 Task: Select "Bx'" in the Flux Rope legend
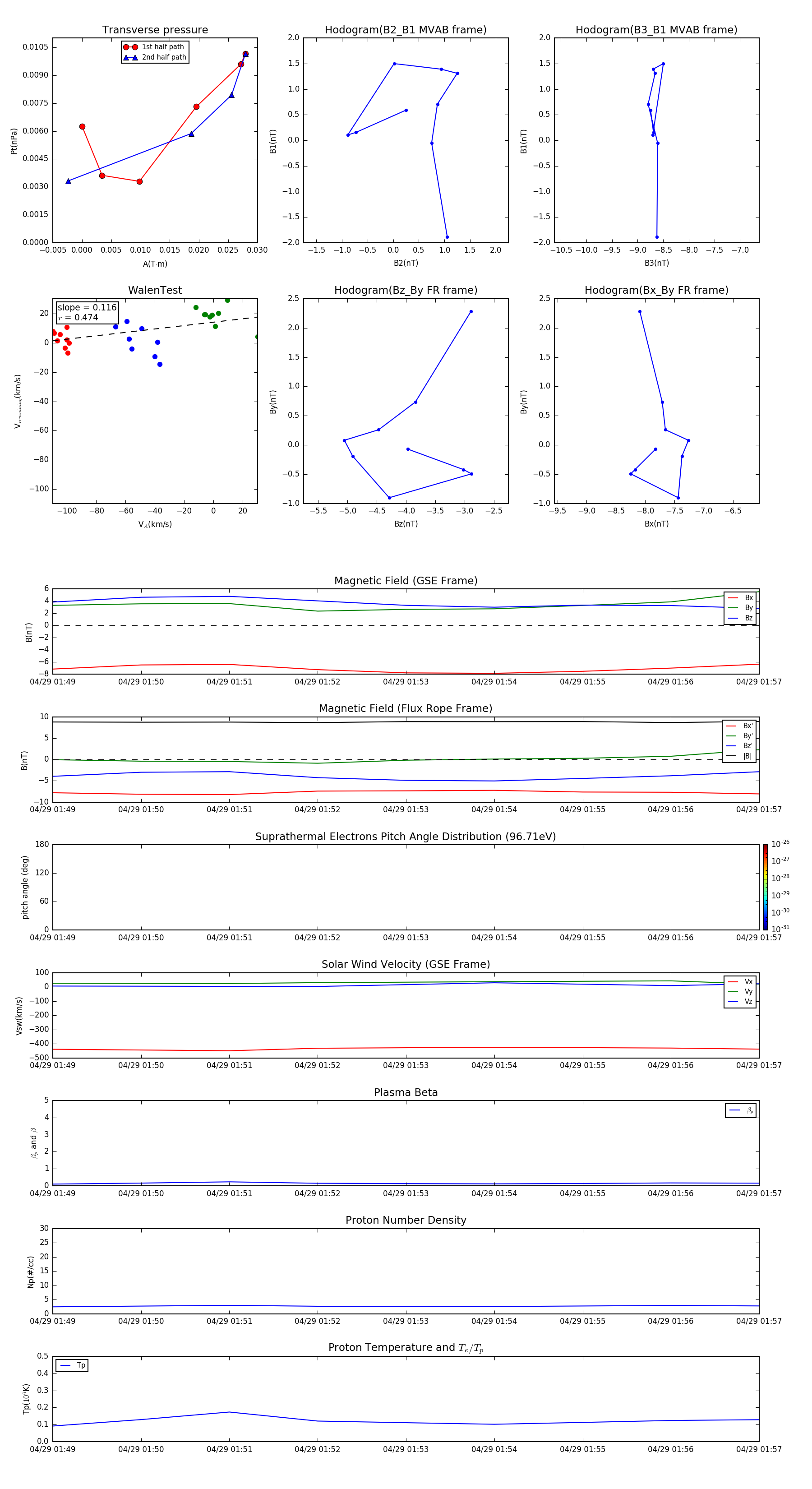pyautogui.click(x=740, y=726)
